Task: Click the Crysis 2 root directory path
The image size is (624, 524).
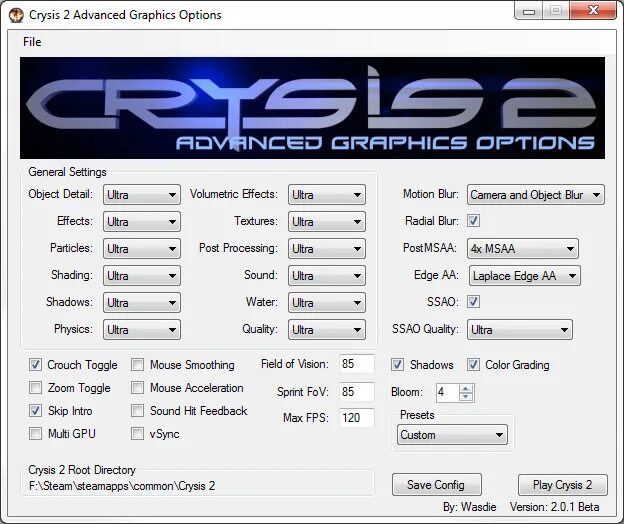Action: 122,486
